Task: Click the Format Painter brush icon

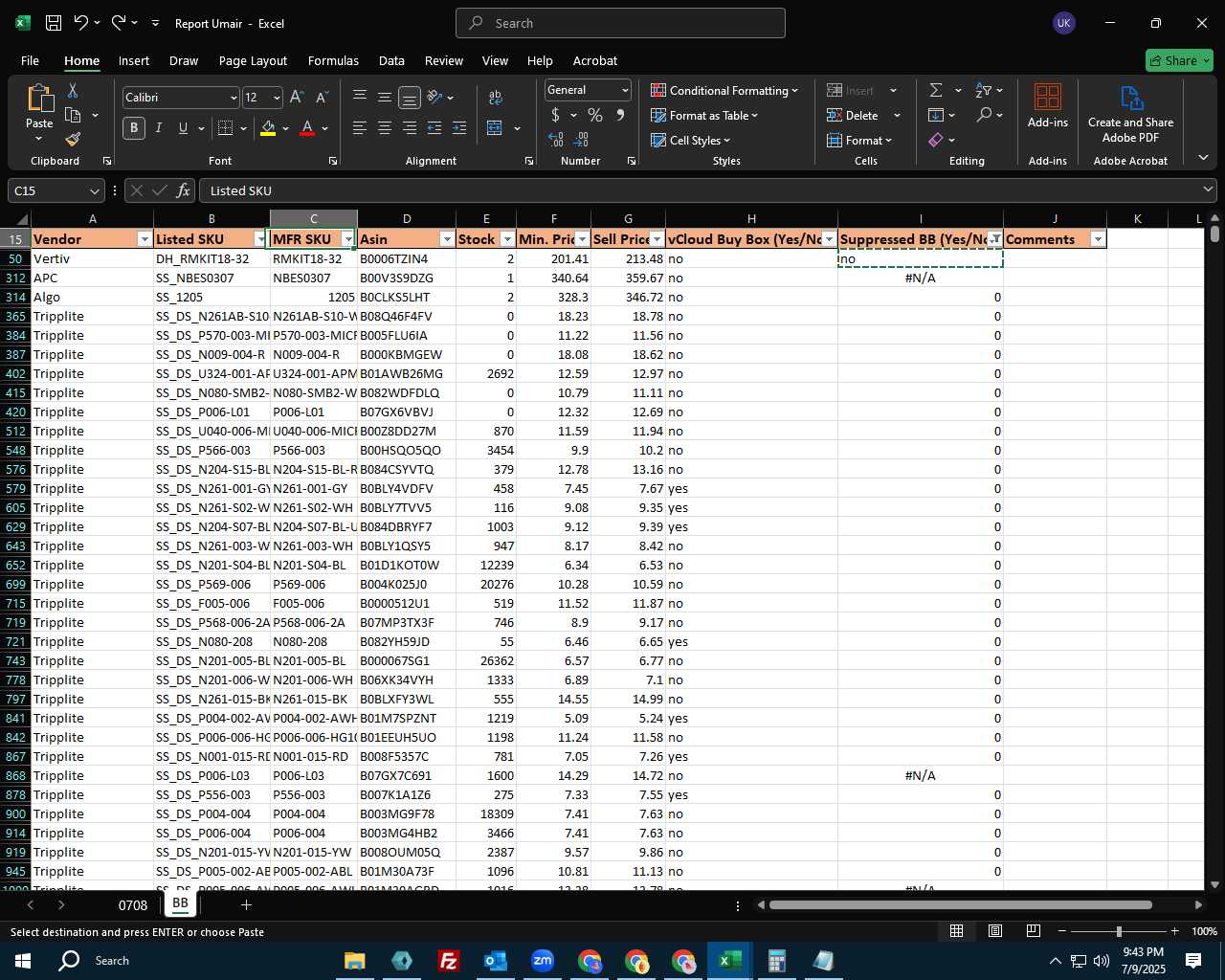Action: click(73, 140)
